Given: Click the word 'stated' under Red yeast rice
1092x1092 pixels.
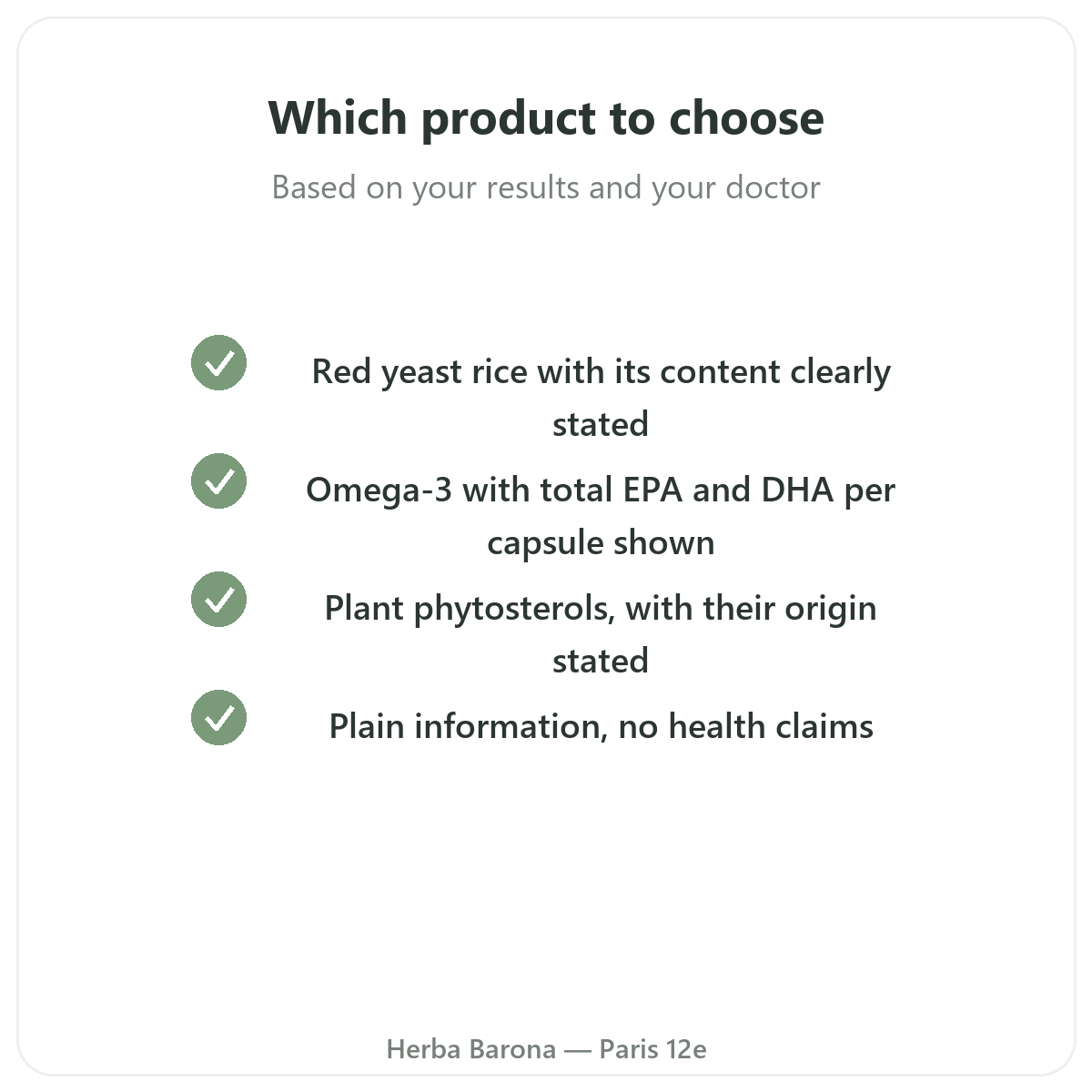Looking at the screenshot, I should (x=601, y=424).
